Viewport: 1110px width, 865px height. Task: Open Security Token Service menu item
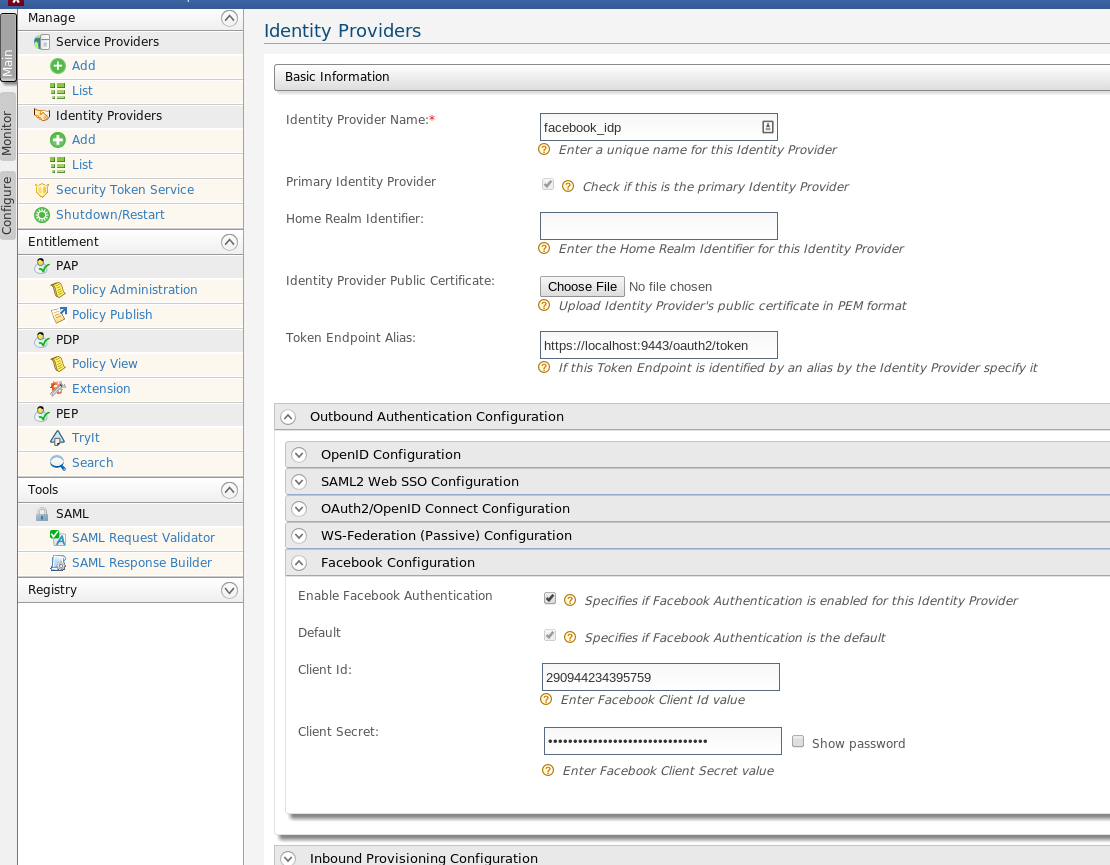[x=125, y=190]
